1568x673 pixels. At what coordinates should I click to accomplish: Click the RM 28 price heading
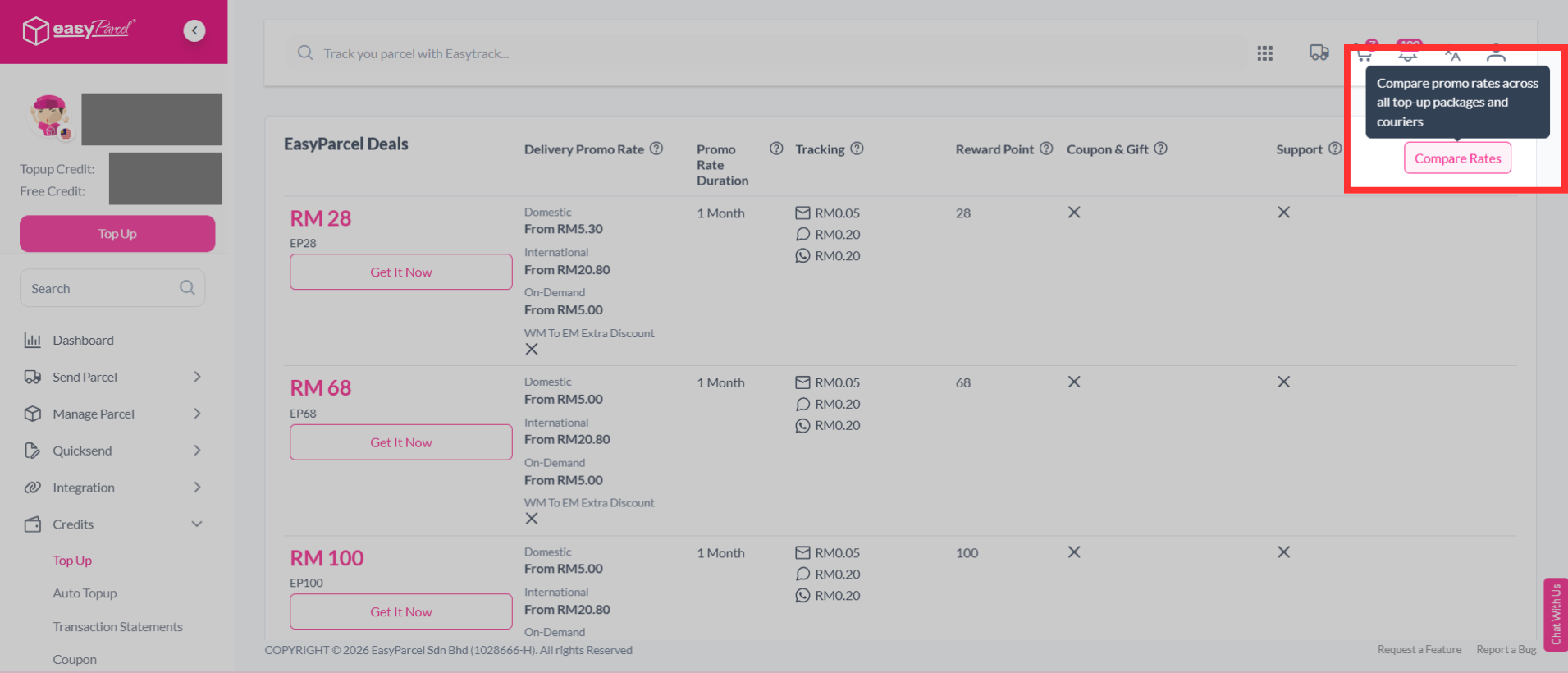320,218
